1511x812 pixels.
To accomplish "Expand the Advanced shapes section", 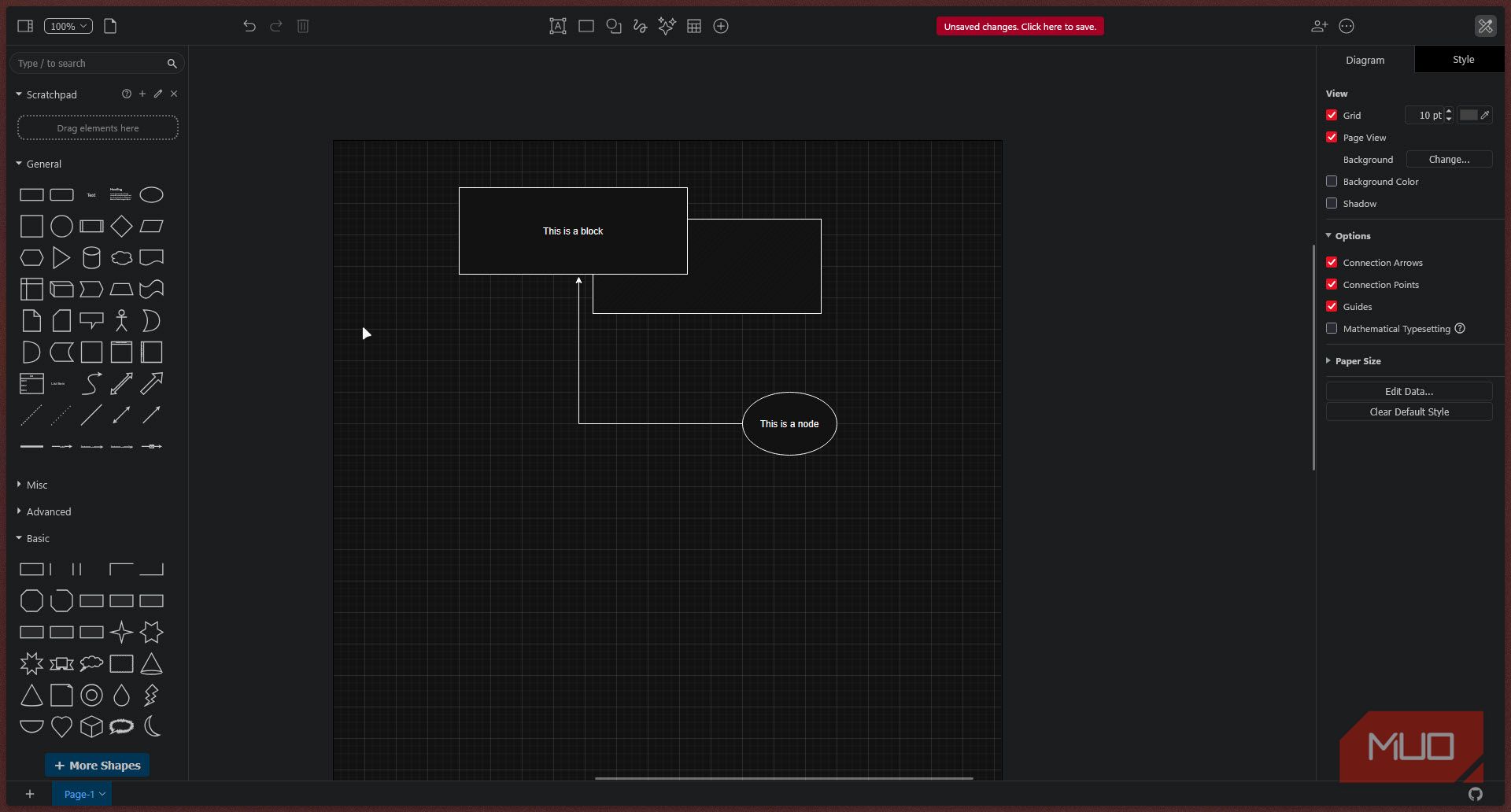I will 45,511.
